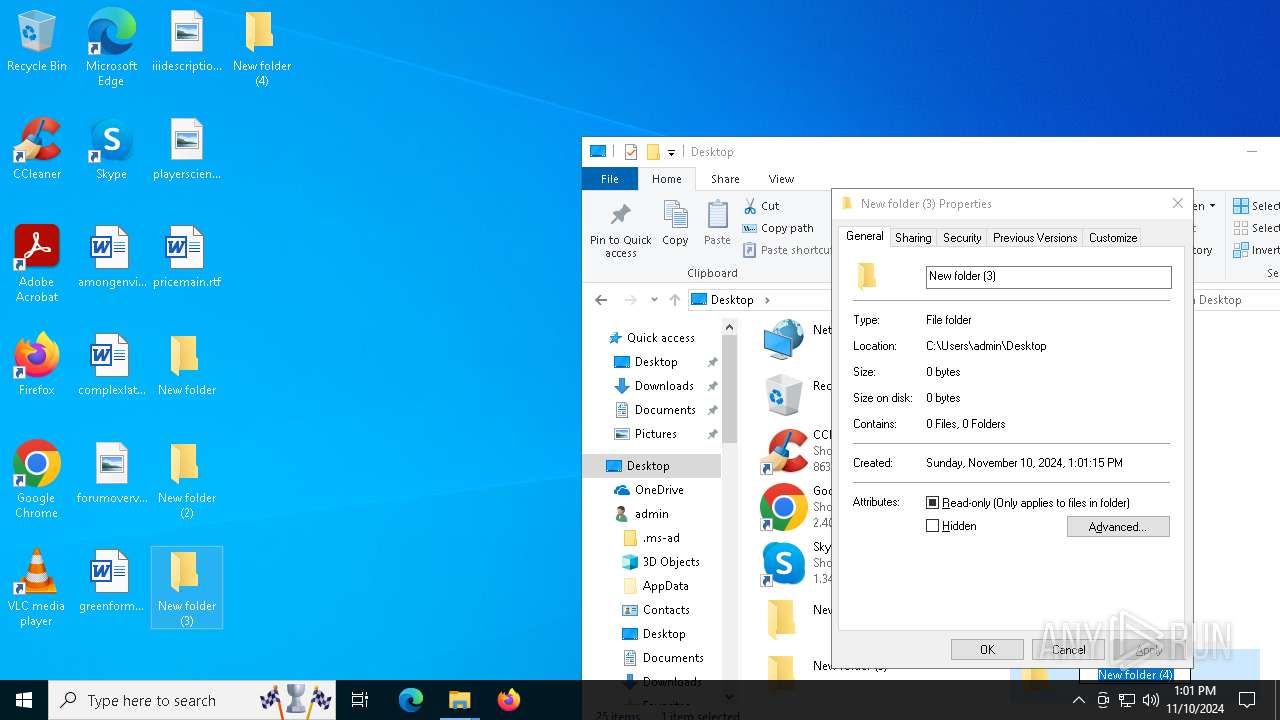Image resolution: width=1280 pixels, height=720 pixels.
Task: Toggle the Read-only attribute checkbox
Action: tap(933, 503)
